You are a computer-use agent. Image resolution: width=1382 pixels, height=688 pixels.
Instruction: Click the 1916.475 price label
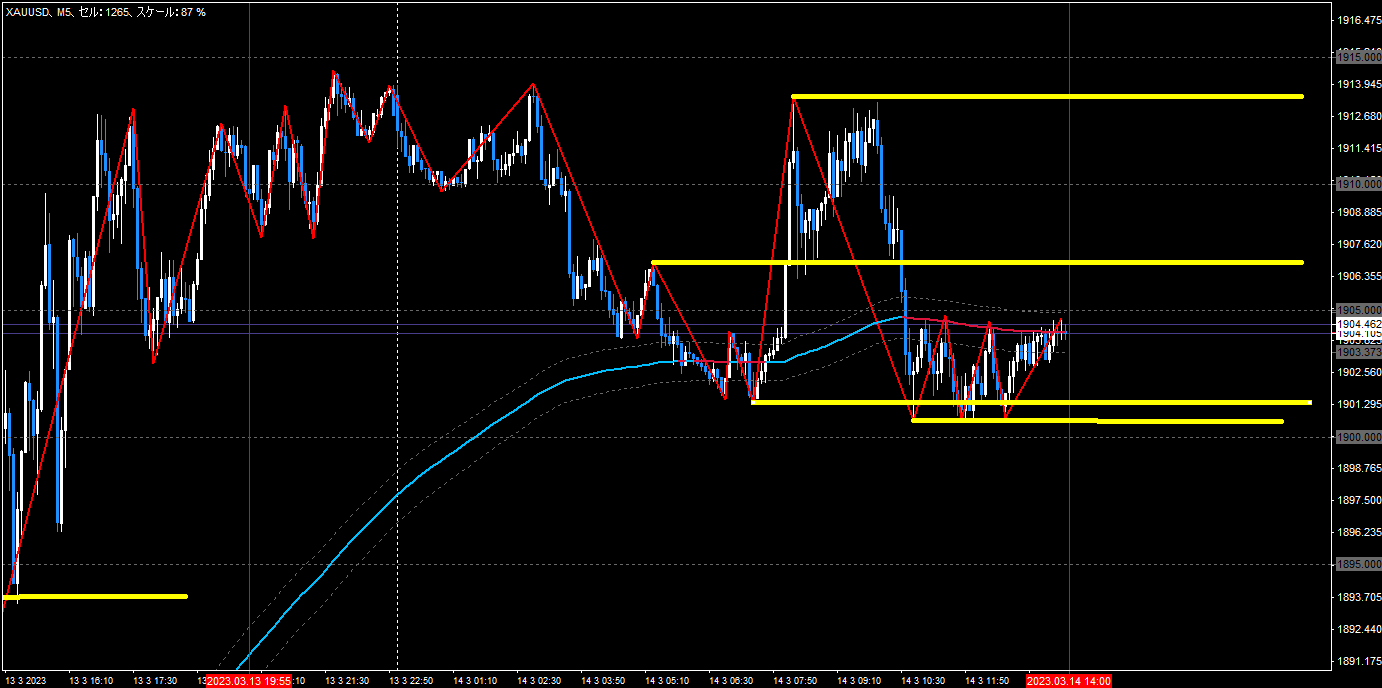(x=1359, y=20)
